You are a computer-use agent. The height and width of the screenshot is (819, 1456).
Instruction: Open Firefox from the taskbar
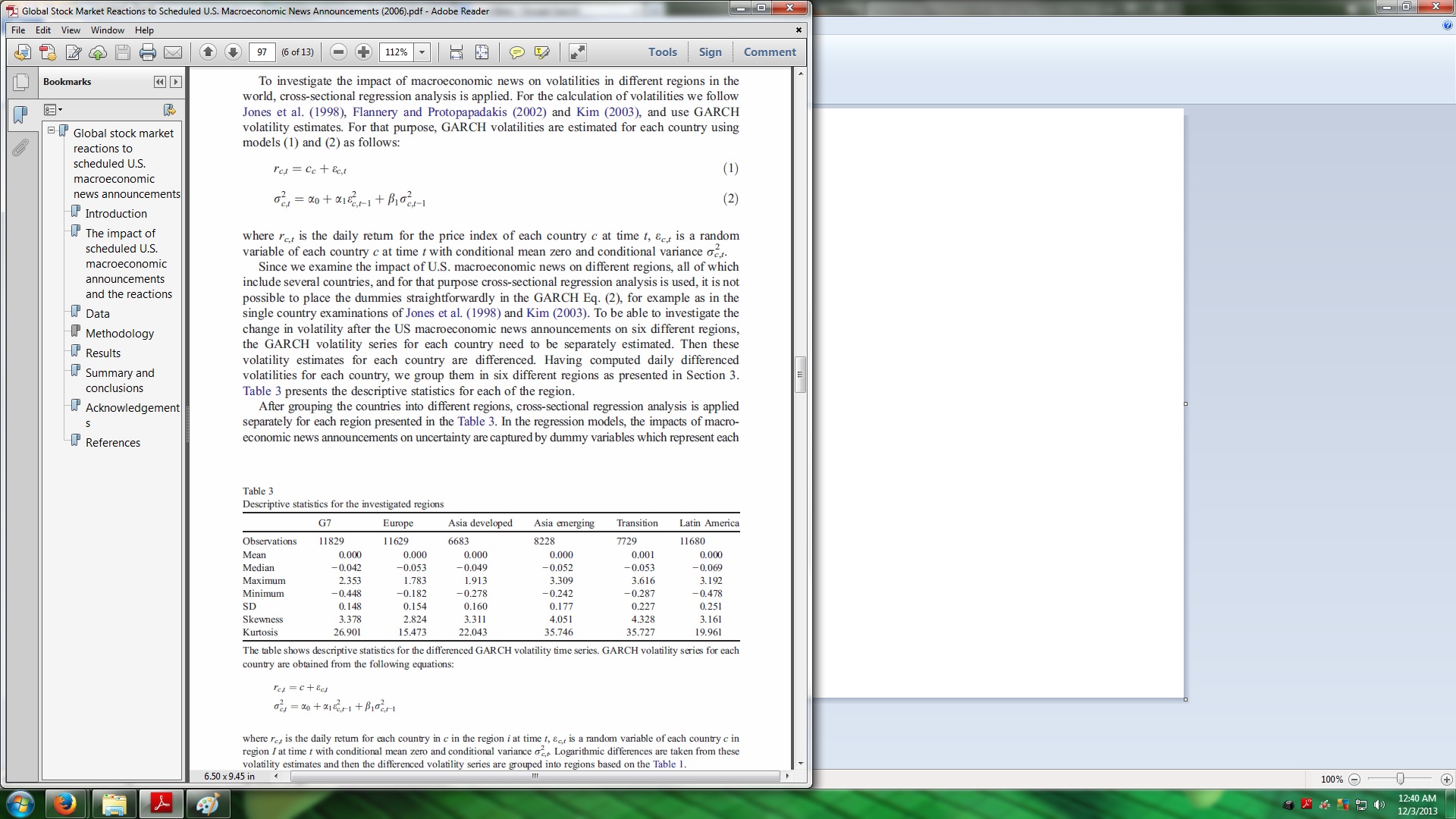(64, 804)
